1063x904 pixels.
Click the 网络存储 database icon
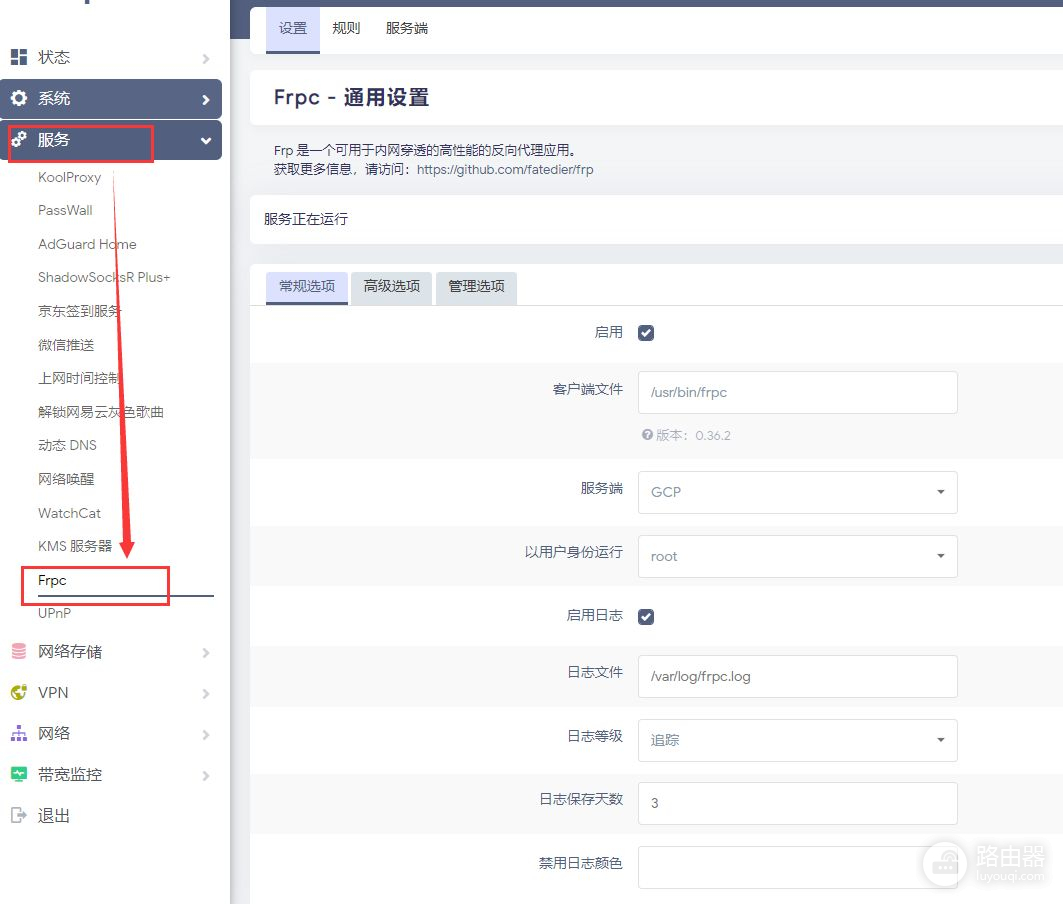[x=19, y=652]
